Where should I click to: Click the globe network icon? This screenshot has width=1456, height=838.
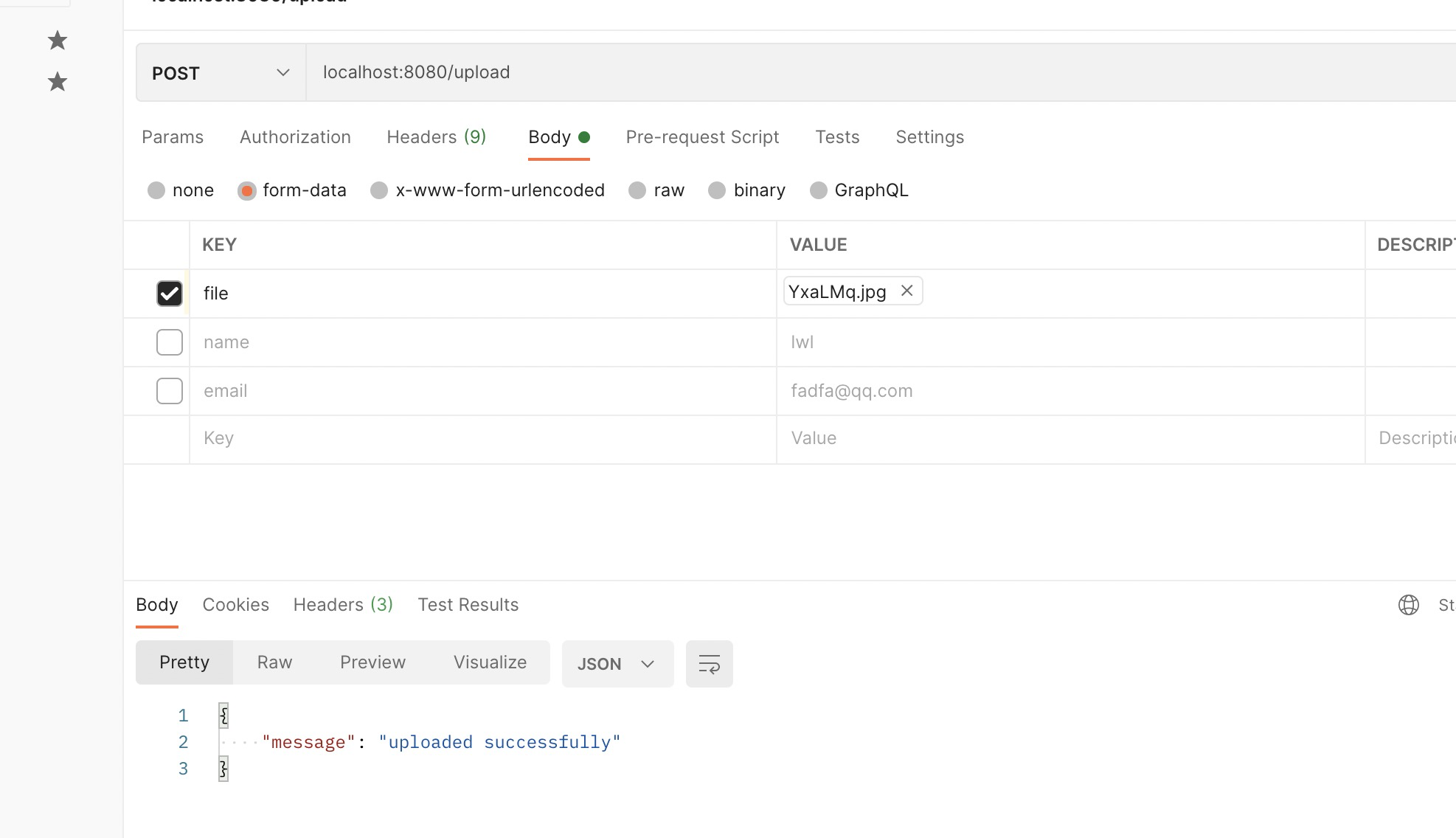(x=1408, y=605)
